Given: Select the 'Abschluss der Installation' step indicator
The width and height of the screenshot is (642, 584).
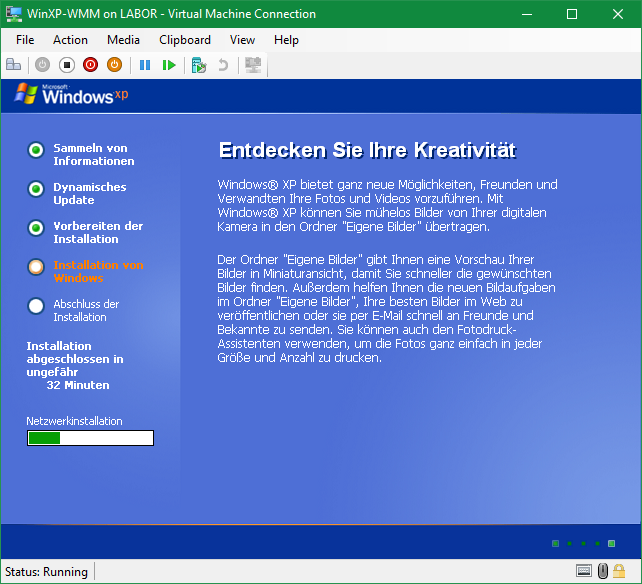Looking at the screenshot, I should click(36, 306).
